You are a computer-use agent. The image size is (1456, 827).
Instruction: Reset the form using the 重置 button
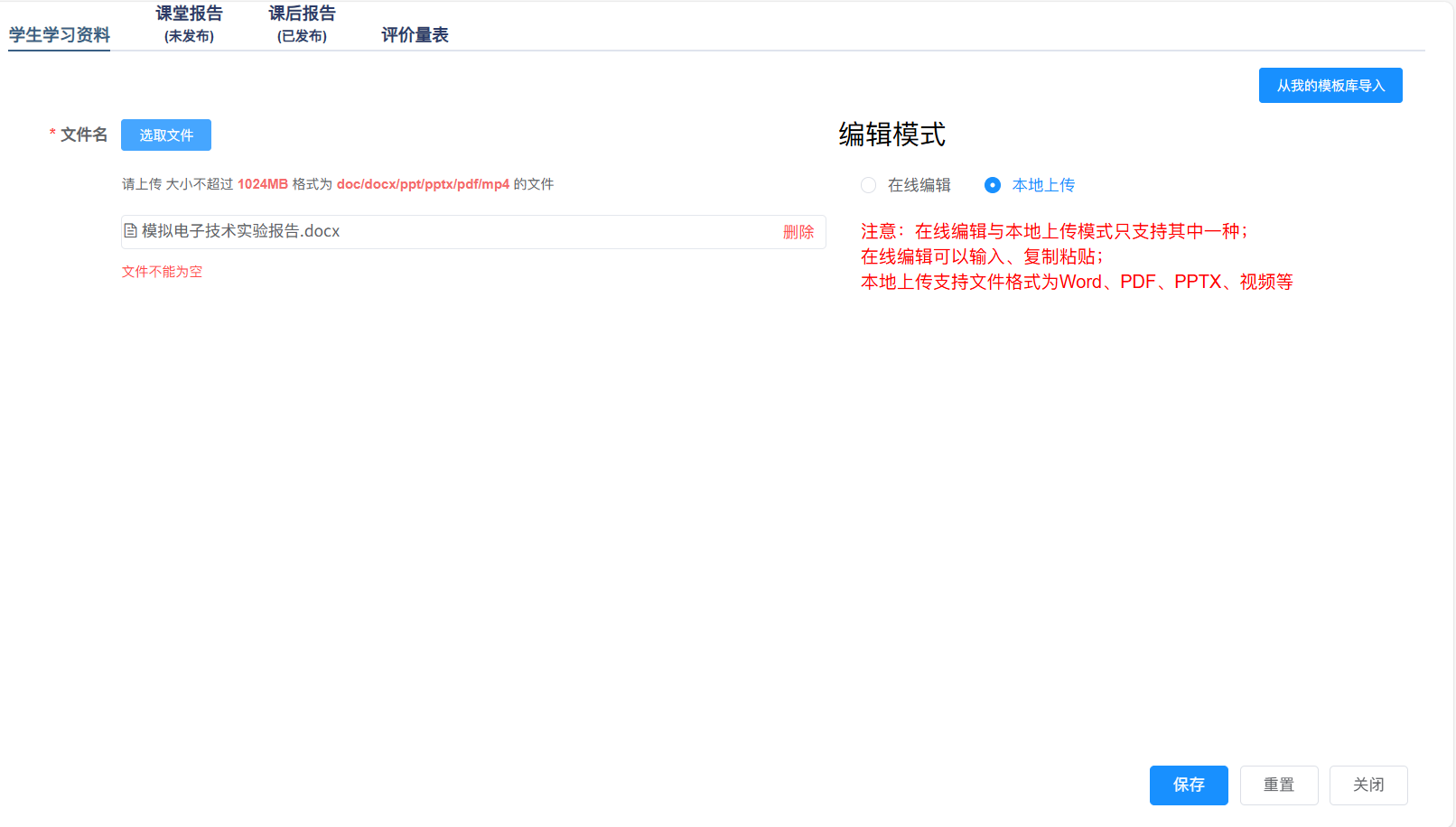click(x=1278, y=785)
